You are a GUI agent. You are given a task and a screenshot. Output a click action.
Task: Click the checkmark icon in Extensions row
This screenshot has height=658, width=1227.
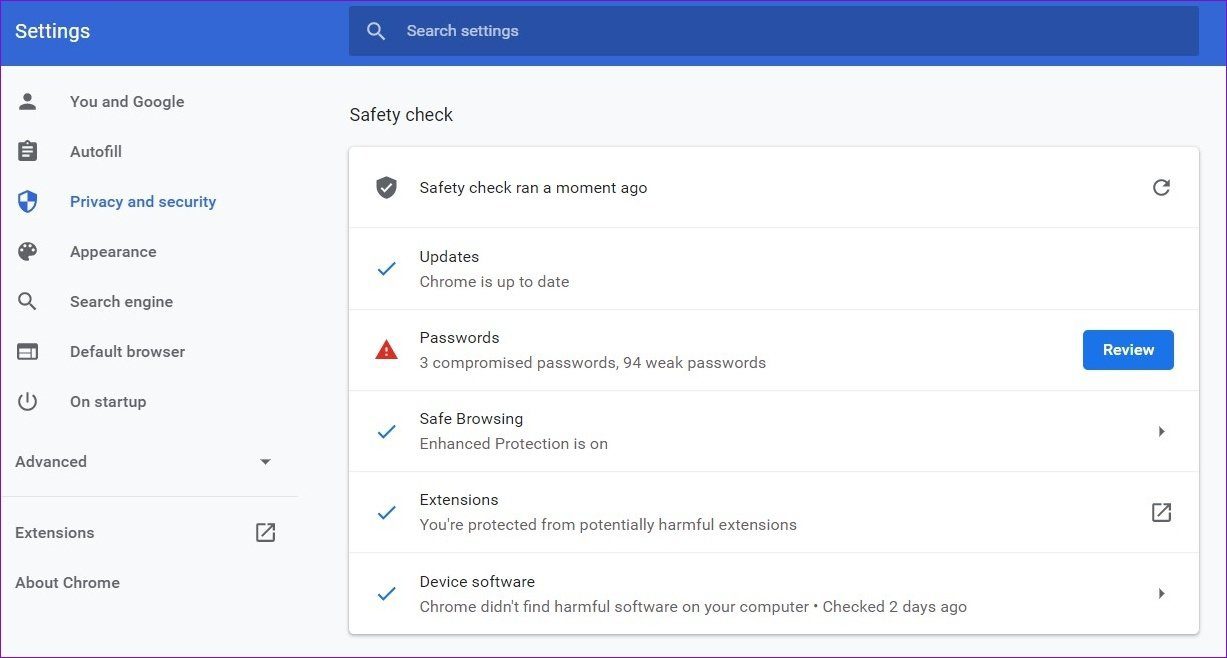tap(386, 513)
